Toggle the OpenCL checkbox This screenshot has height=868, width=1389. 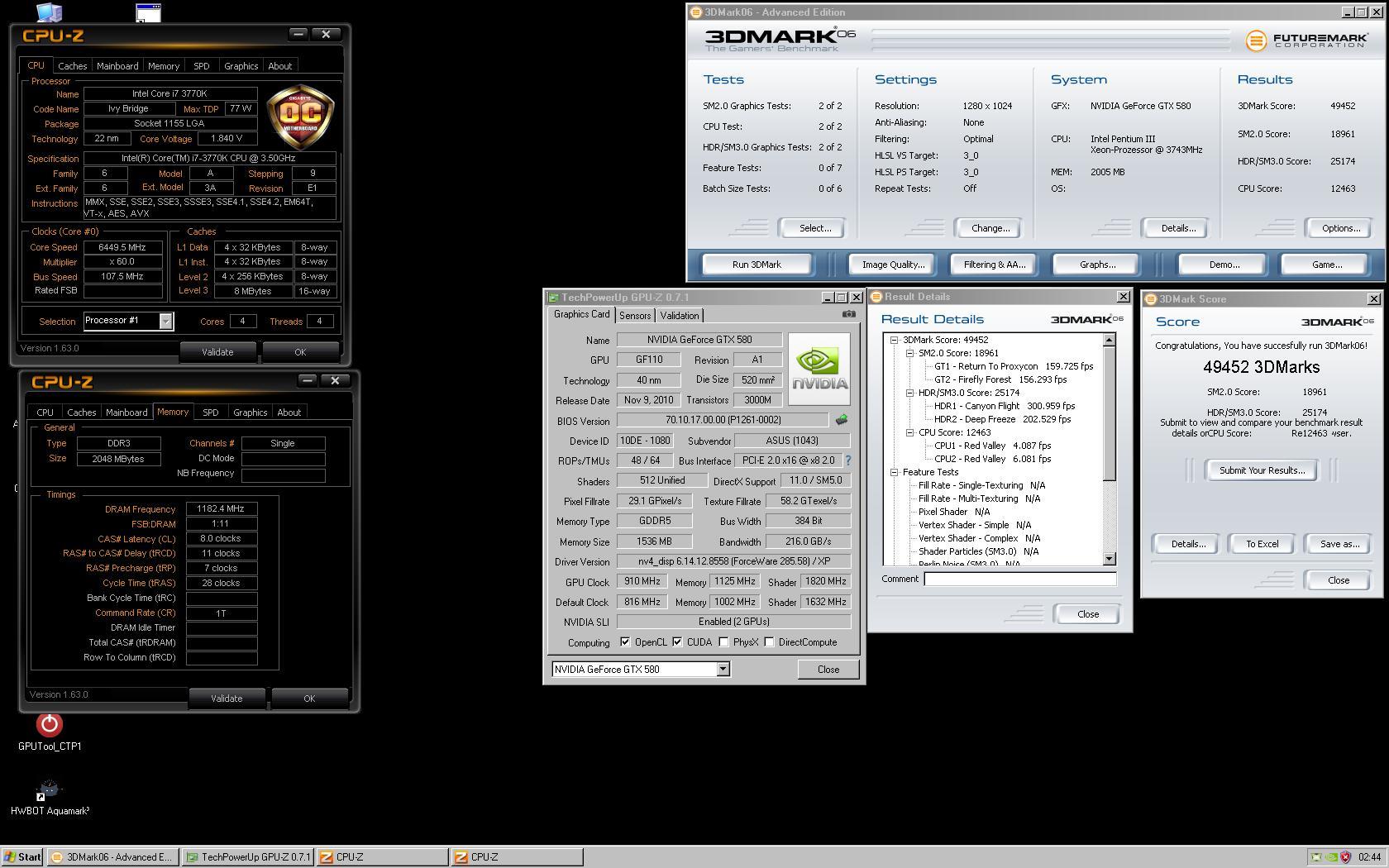tap(625, 642)
